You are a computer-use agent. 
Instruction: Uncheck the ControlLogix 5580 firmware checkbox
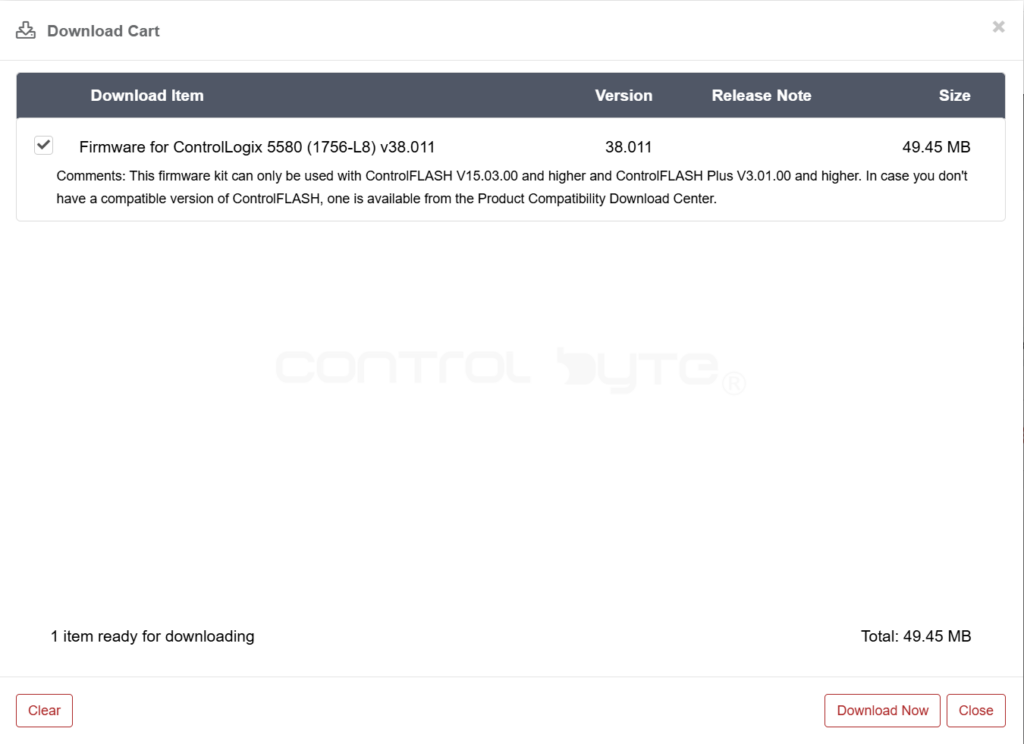[44, 145]
